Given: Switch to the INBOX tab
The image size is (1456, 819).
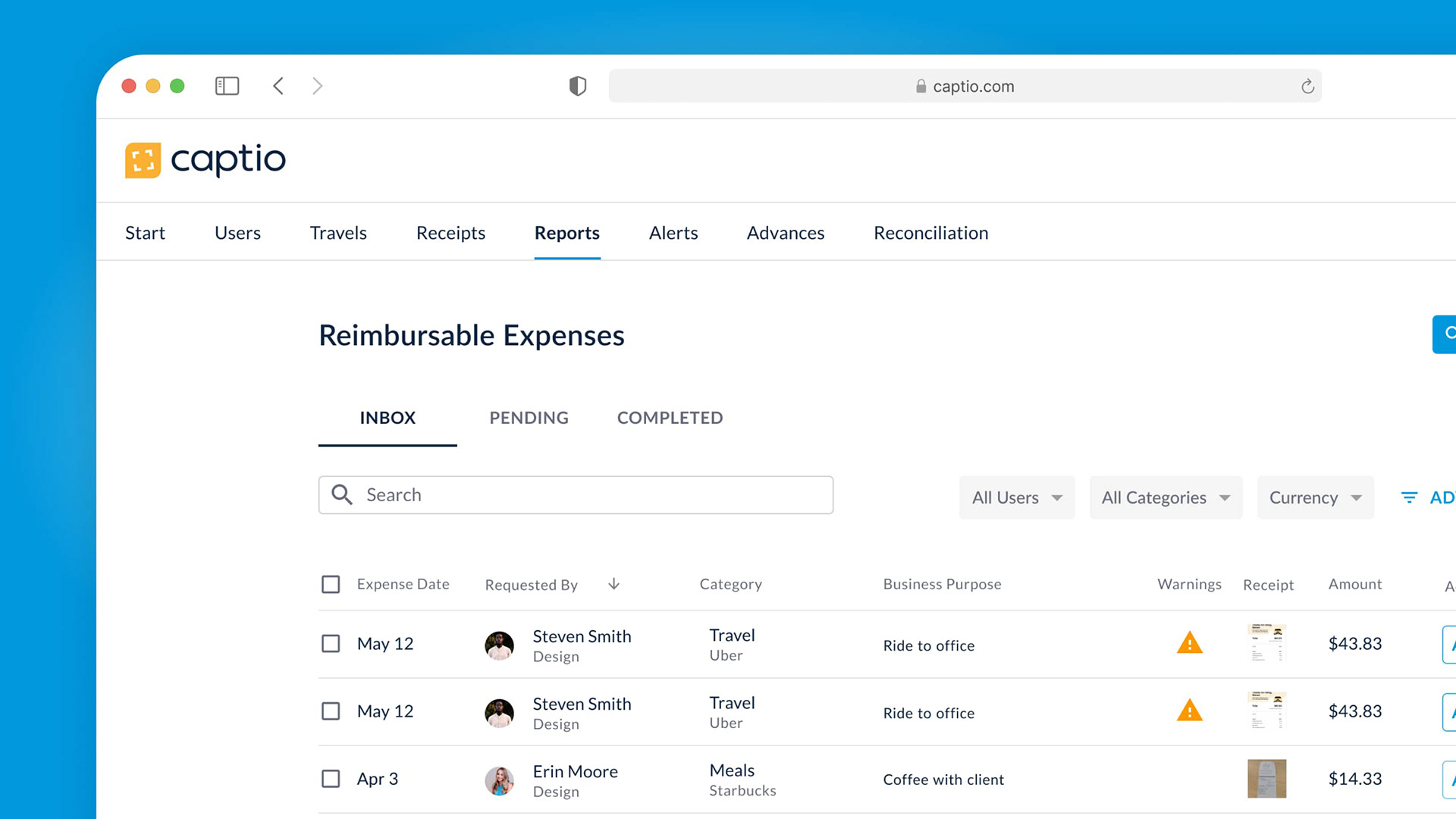Looking at the screenshot, I should click(x=388, y=418).
